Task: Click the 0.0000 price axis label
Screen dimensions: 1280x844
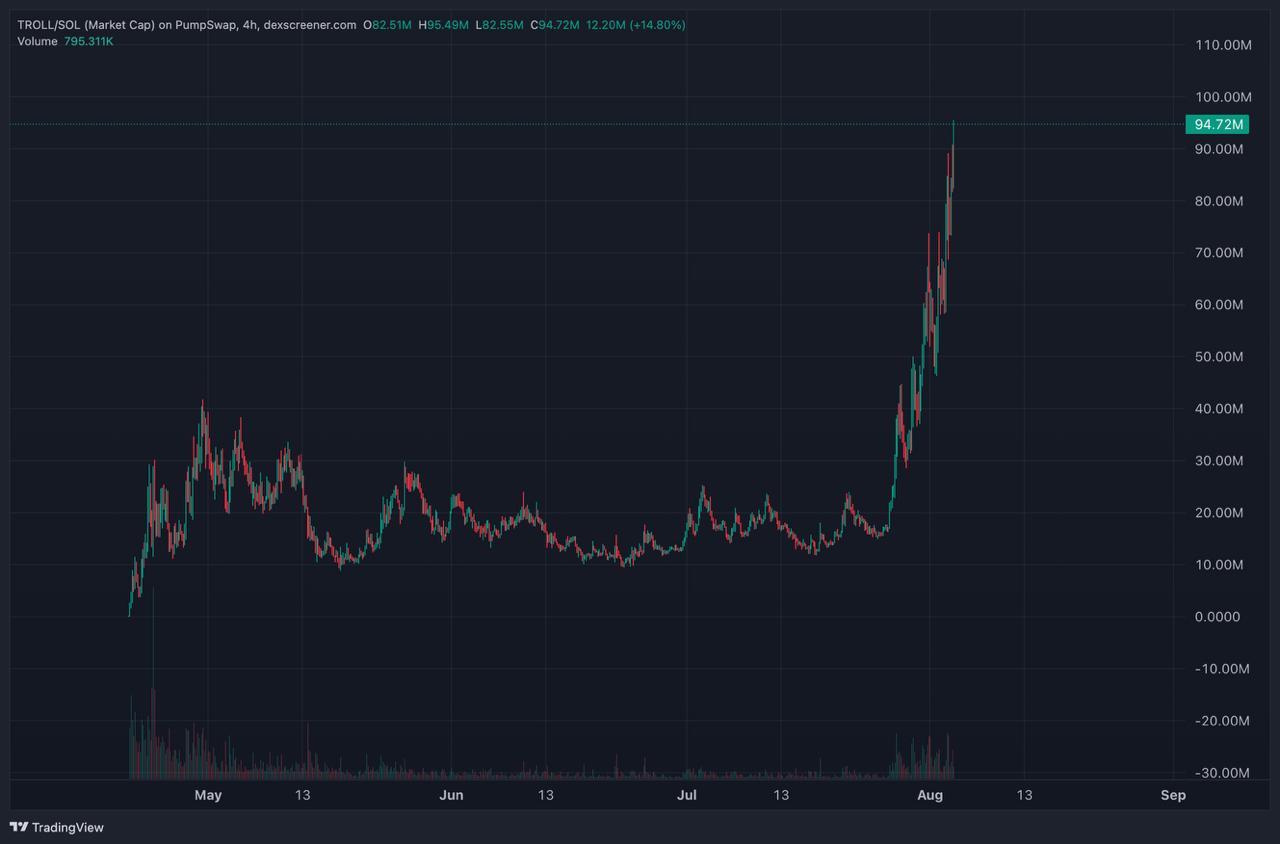Action: (x=1217, y=617)
